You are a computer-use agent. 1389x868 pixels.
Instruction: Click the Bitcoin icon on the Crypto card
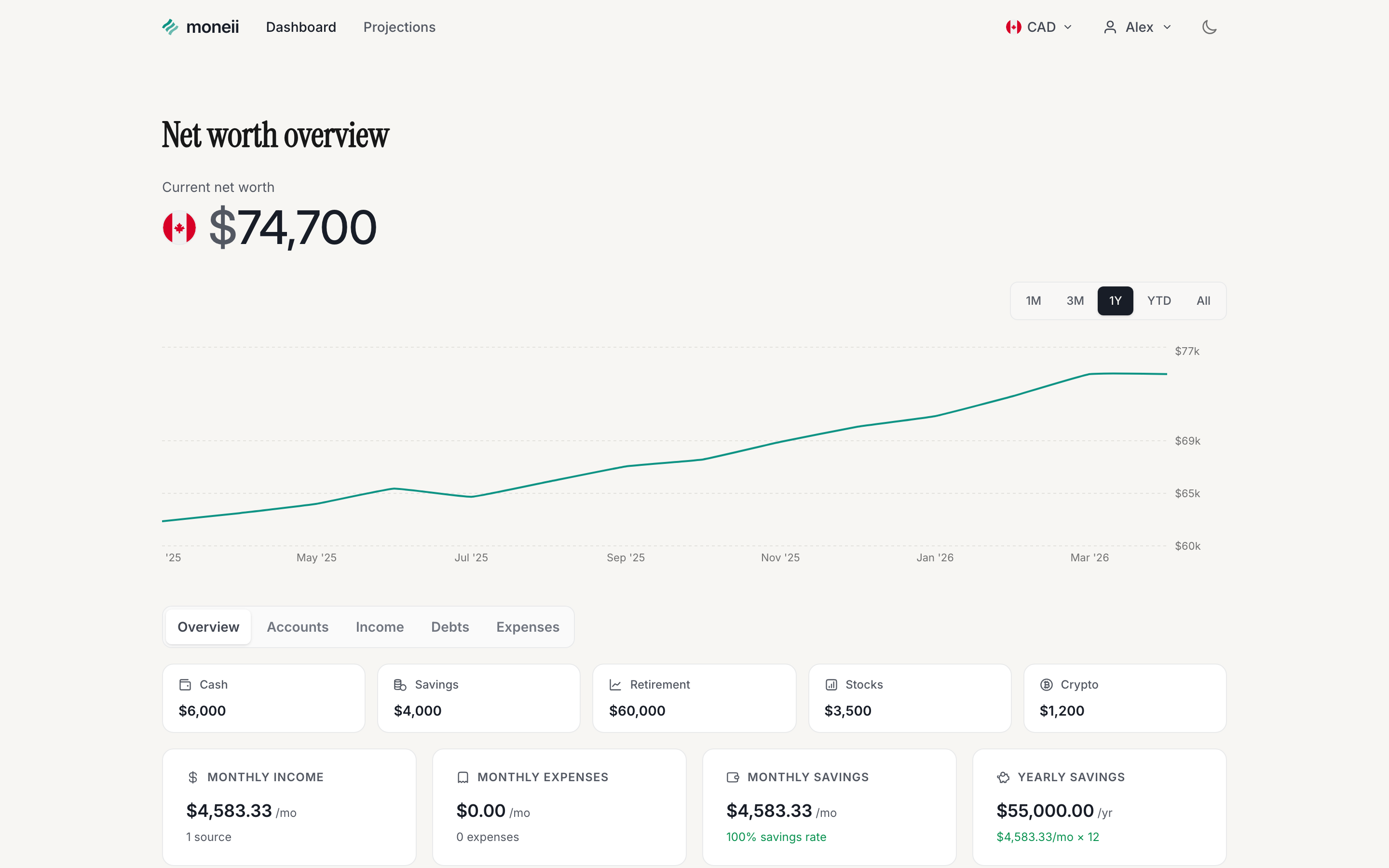click(x=1046, y=684)
